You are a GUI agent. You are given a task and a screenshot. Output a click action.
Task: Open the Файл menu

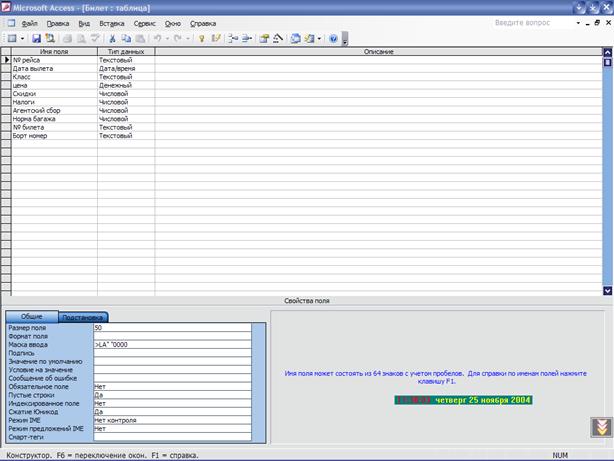[x=30, y=22]
